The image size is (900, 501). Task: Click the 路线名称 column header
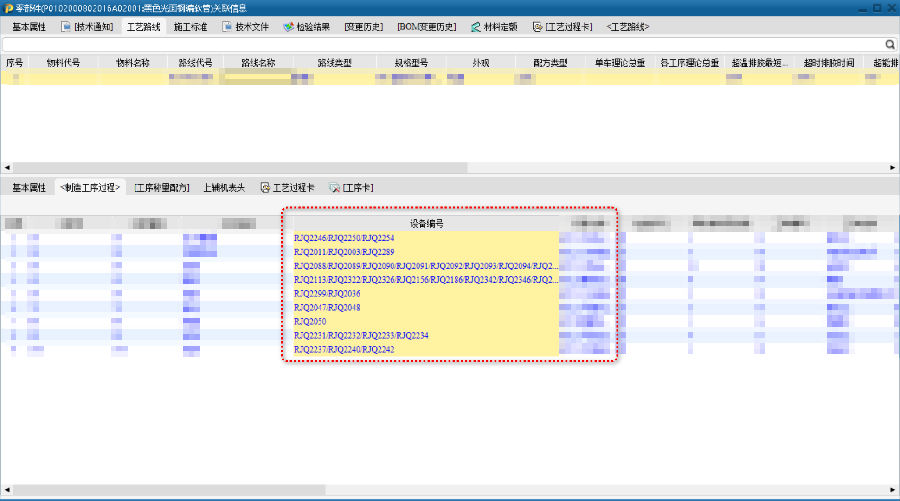coord(258,63)
